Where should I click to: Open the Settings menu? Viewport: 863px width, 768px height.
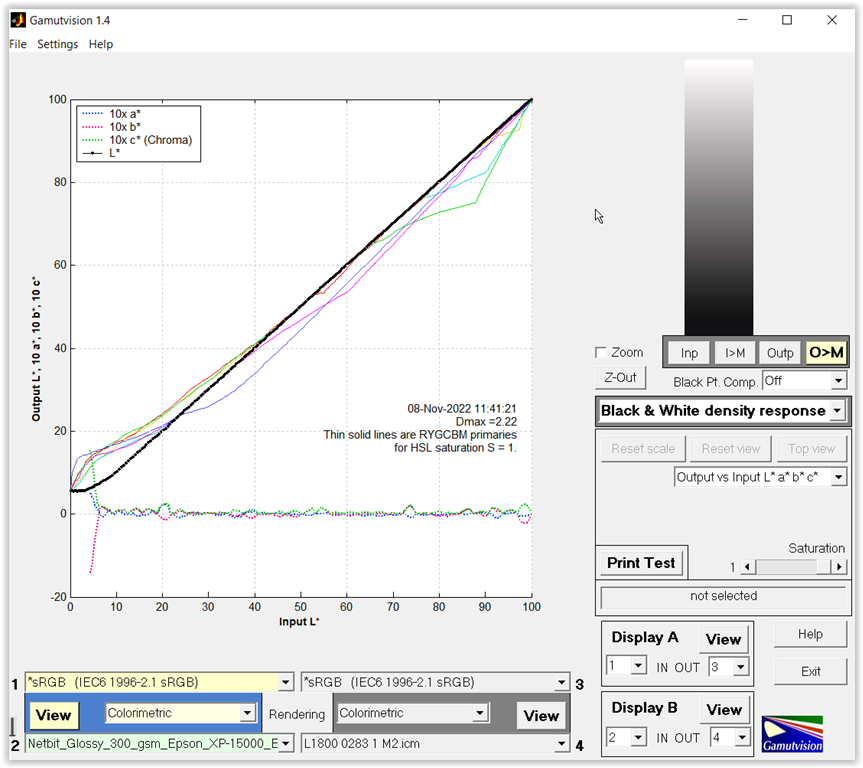click(58, 44)
